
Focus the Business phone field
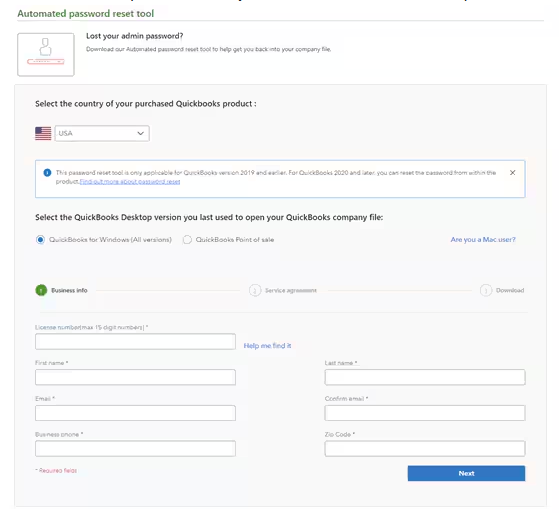point(135,448)
